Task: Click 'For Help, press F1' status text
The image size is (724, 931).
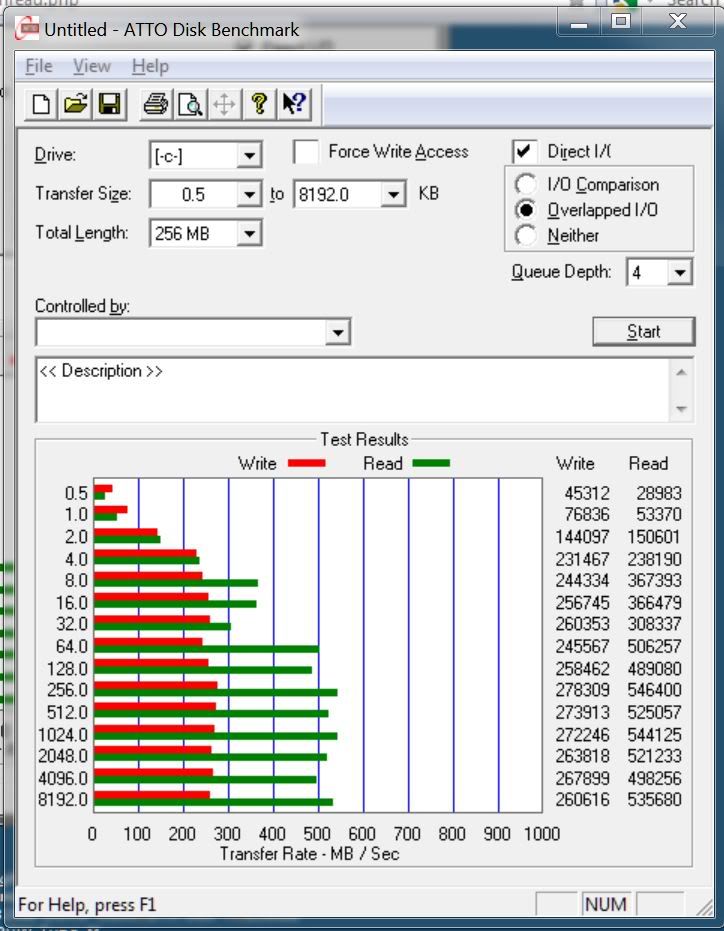Action: click(87, 905)
